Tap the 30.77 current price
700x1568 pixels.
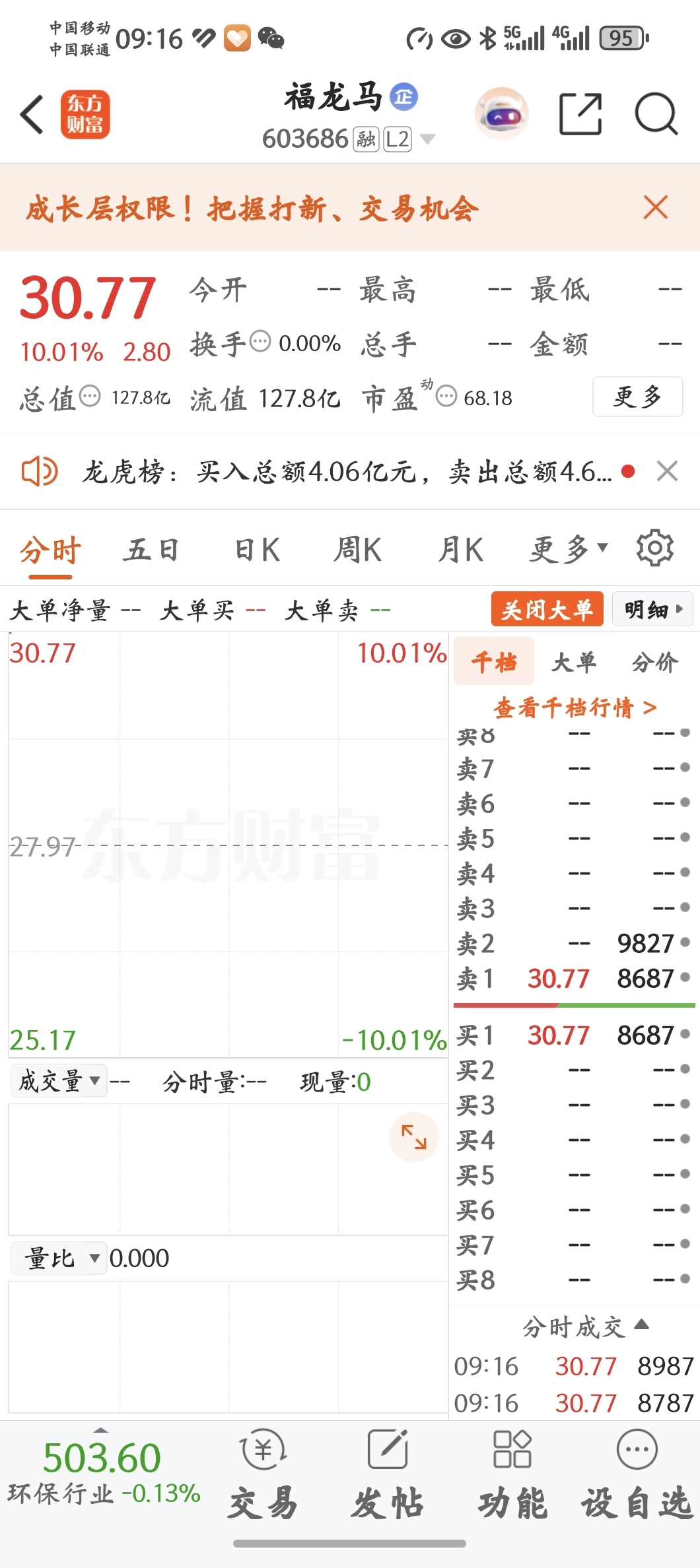pyautogui.click(x=87, y=298)
